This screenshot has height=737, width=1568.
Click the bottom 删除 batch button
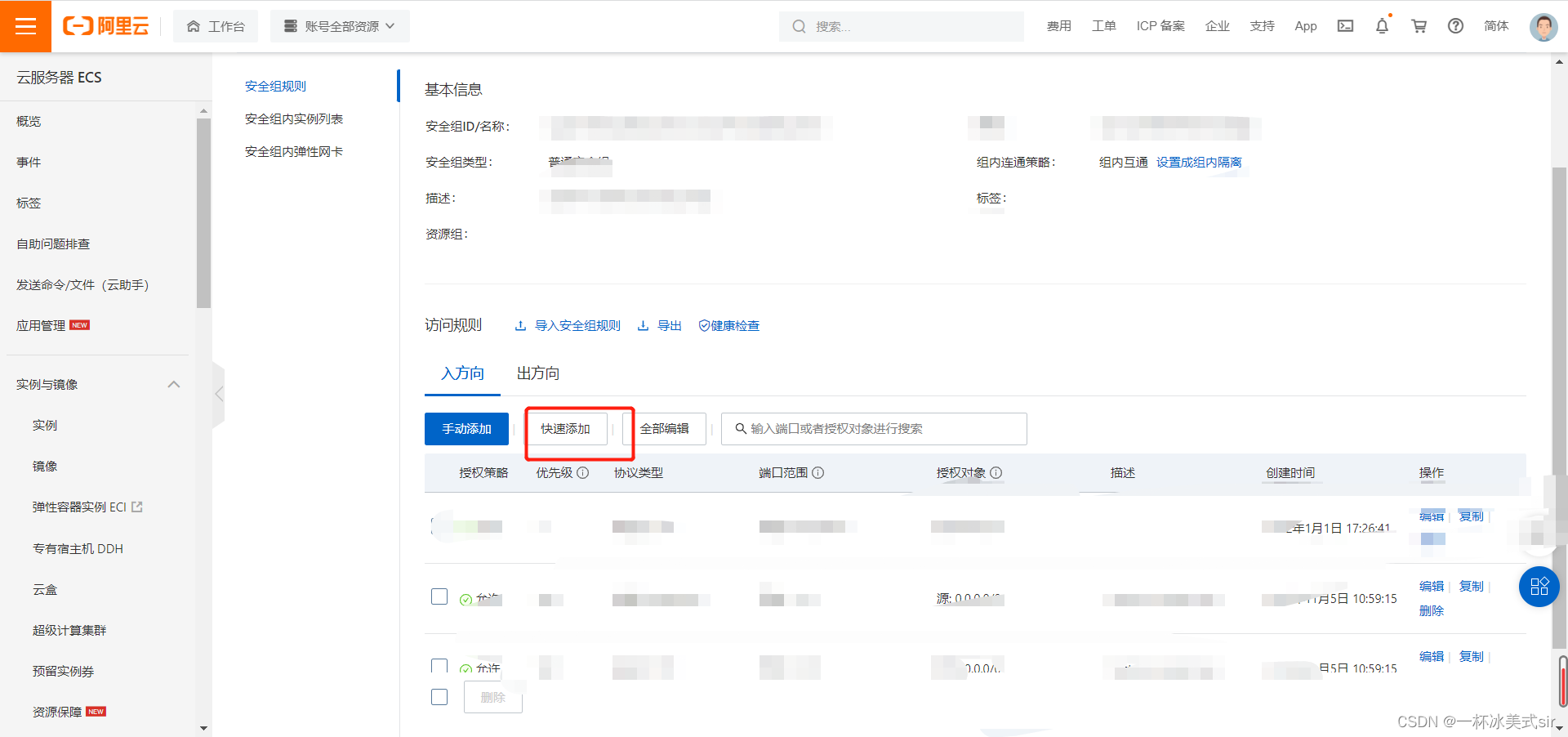[x=493, y=697]
